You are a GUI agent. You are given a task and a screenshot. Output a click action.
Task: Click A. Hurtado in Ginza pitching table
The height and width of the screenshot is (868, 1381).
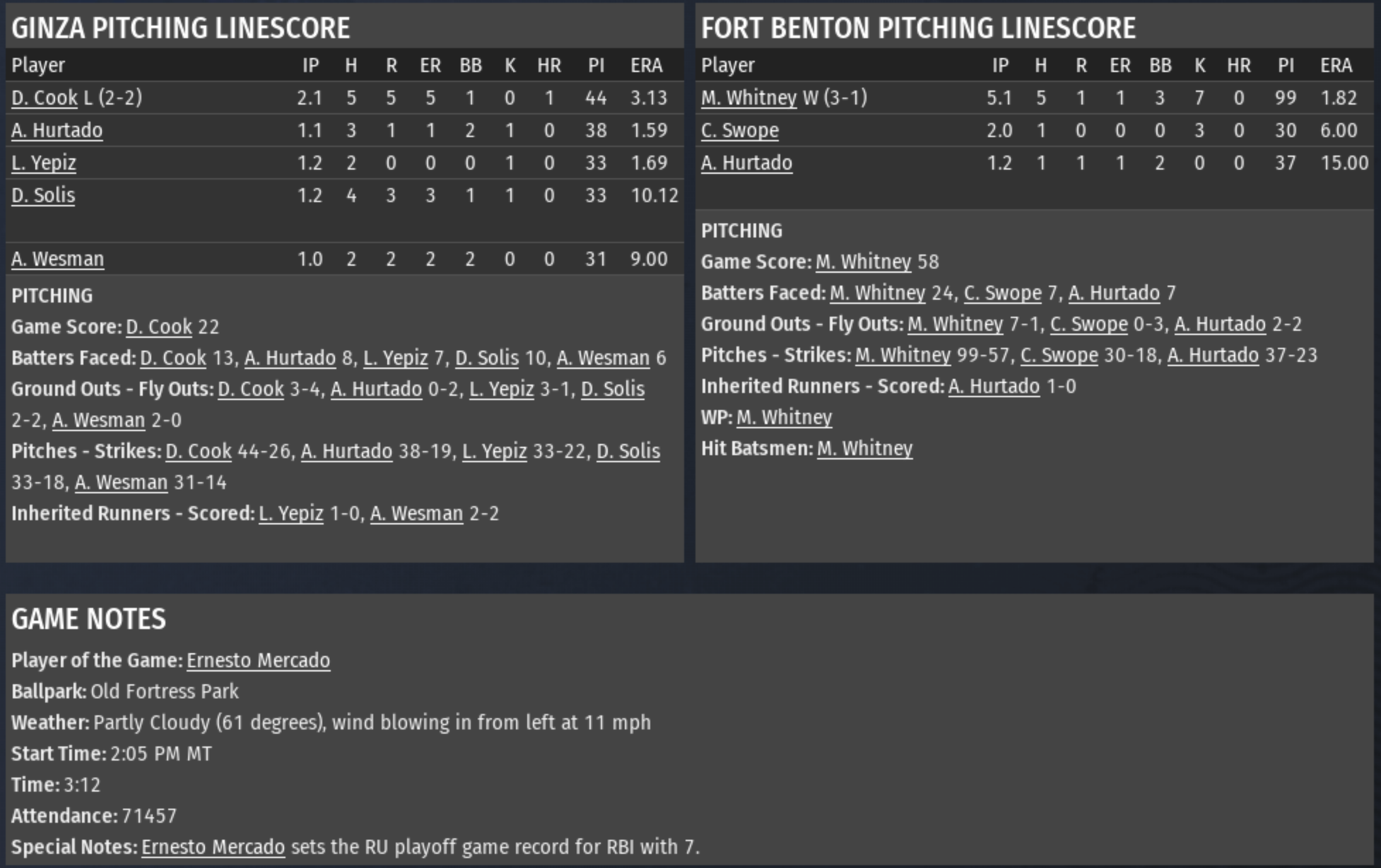coord(57,130)
